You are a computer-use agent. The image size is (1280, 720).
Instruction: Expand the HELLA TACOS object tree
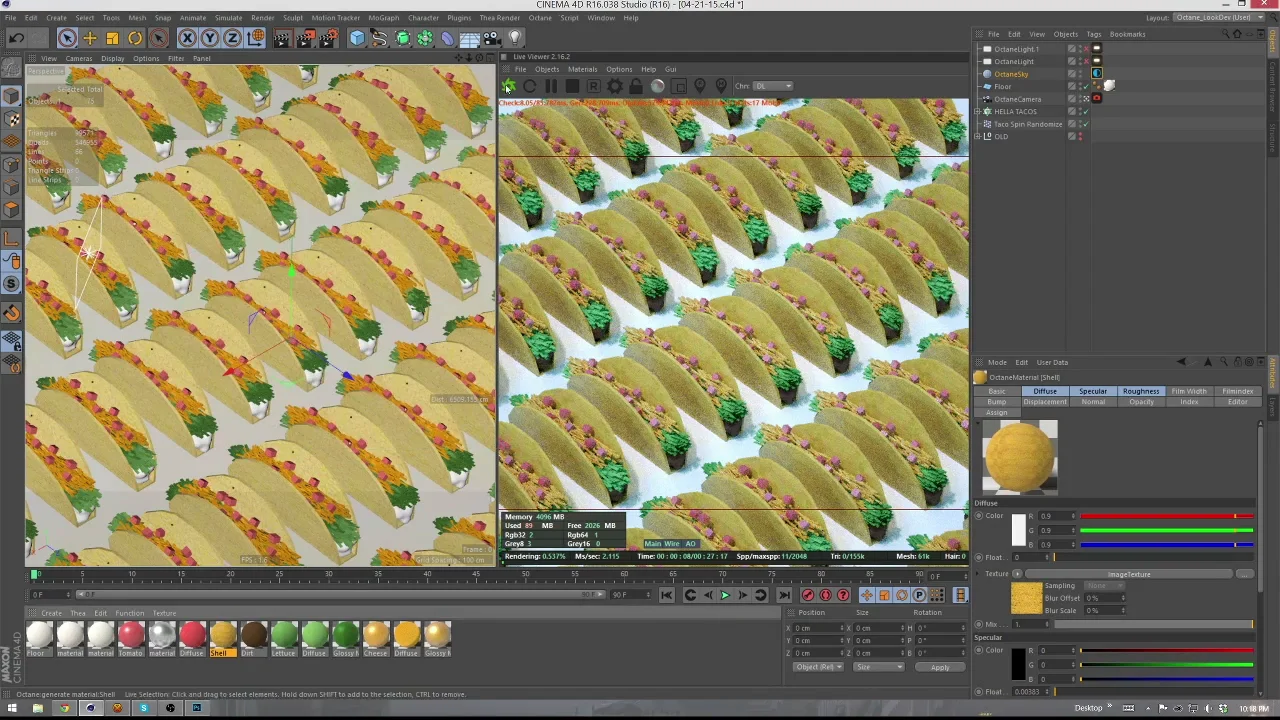[x=979, y=111]
